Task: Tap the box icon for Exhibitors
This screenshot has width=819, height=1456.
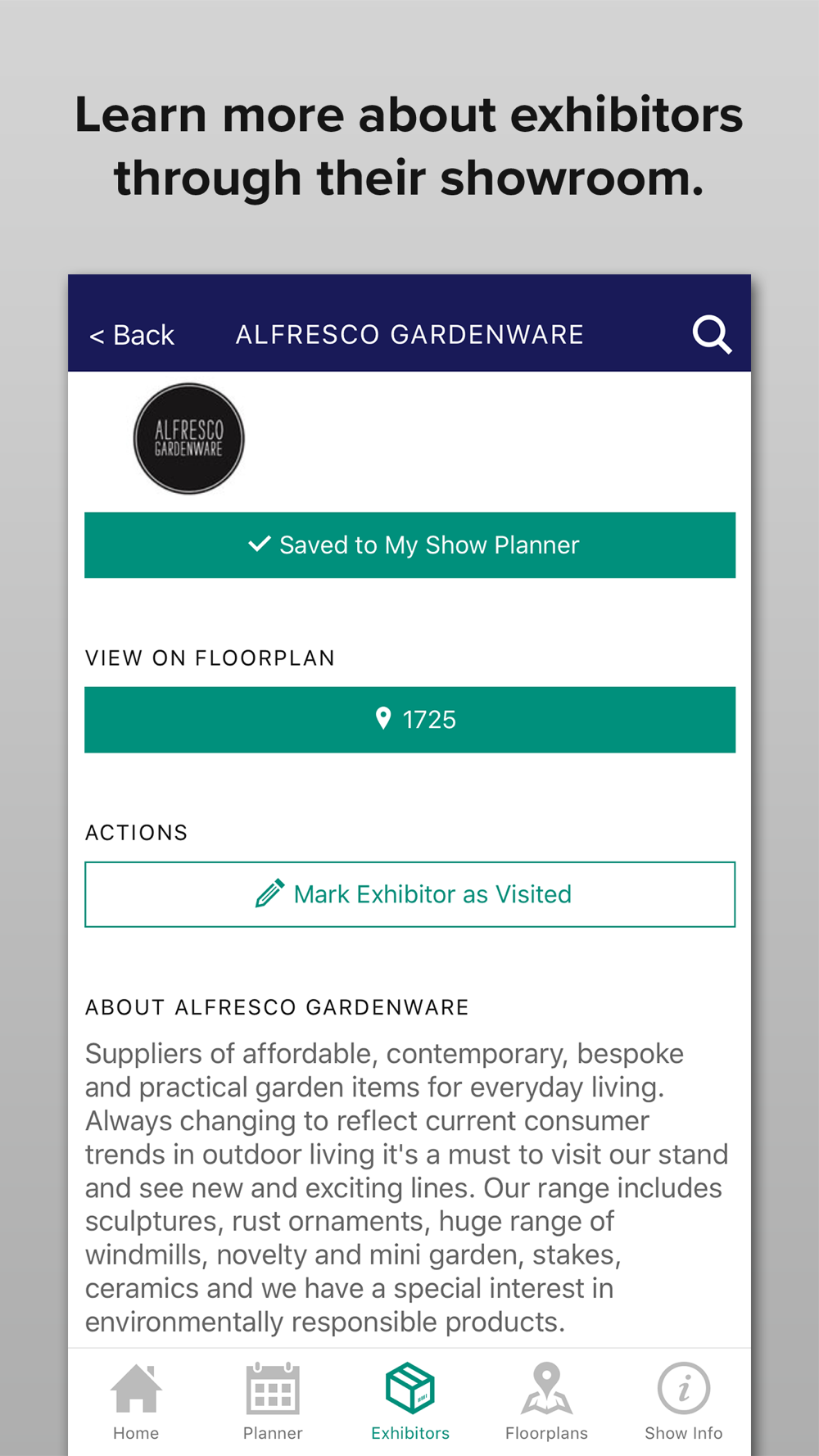Action: (x=410, y=1388)
